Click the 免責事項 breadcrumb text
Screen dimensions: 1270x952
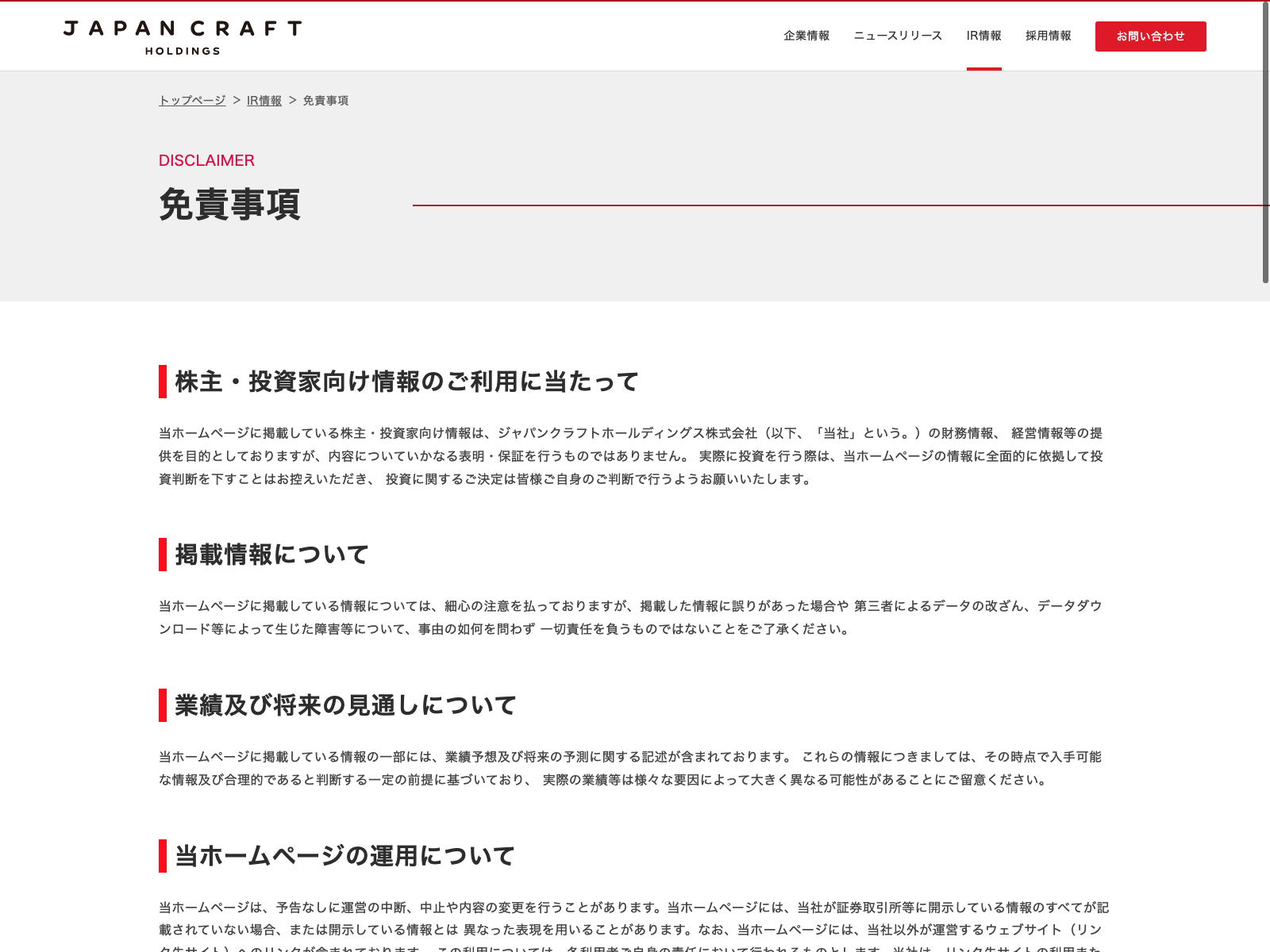(x=325, y=101)
